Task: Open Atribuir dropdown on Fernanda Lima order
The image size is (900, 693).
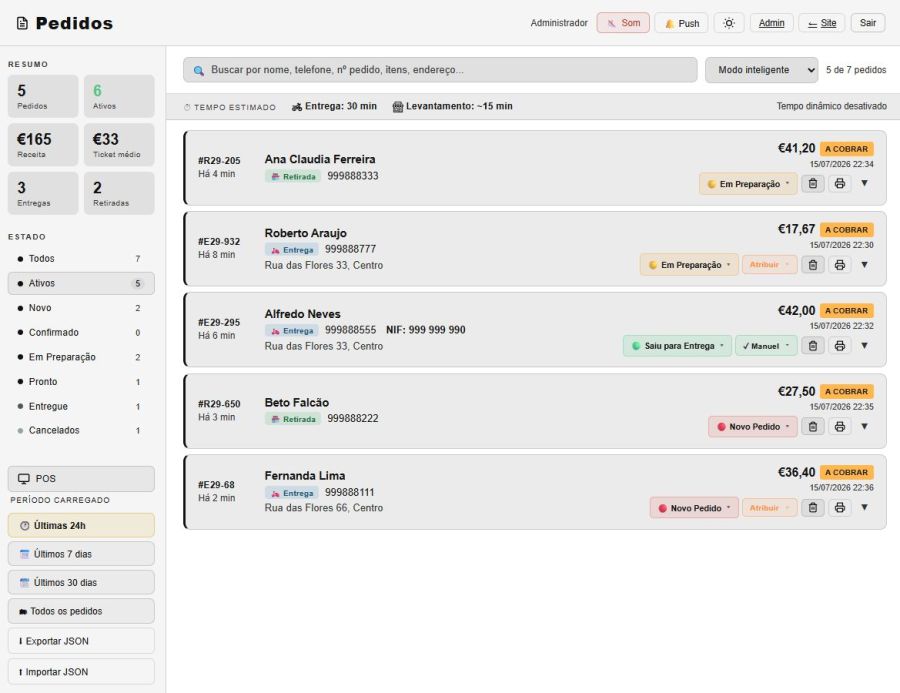Action: (x=769, y=508)
